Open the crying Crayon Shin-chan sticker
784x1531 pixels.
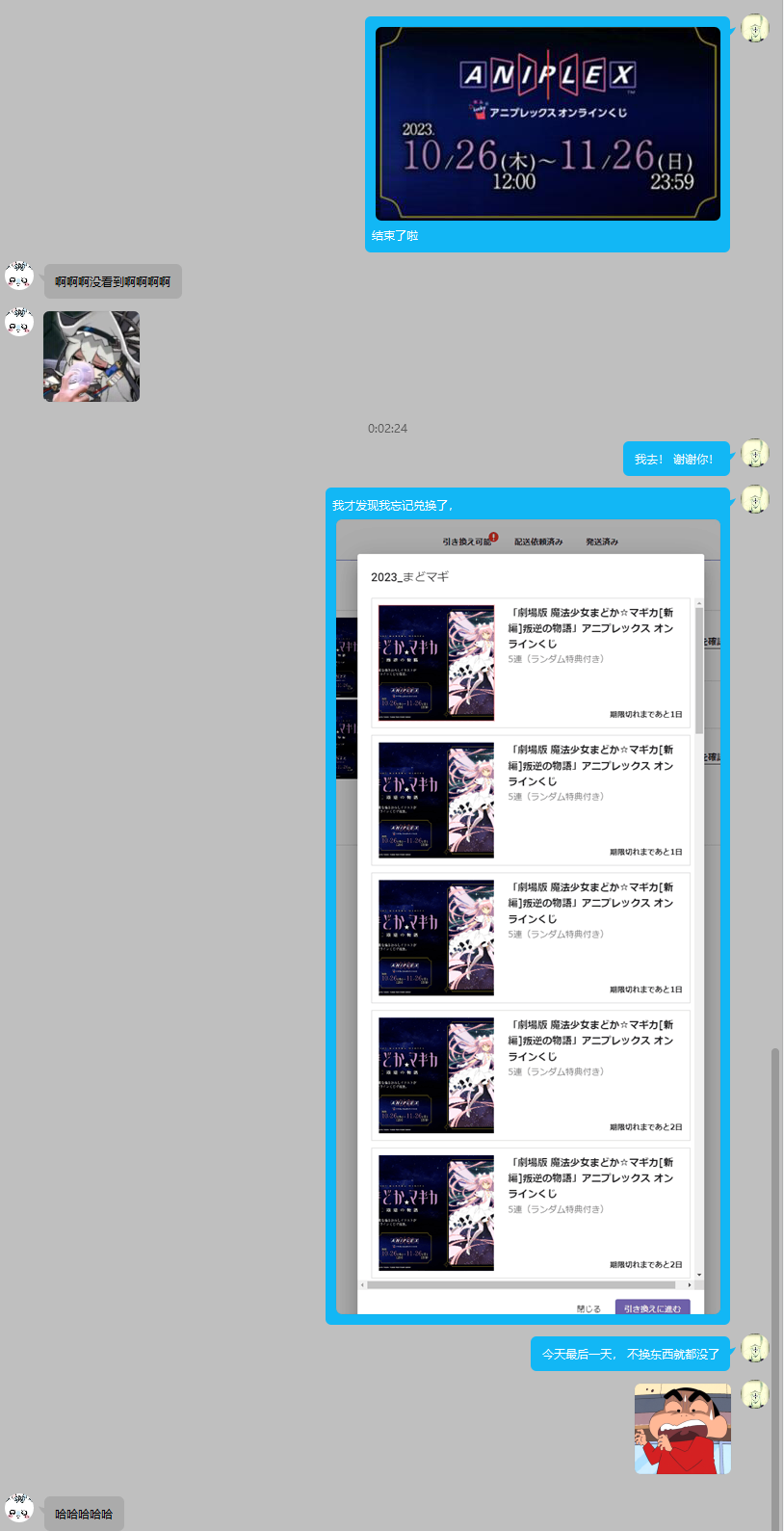coord(682,1429)
